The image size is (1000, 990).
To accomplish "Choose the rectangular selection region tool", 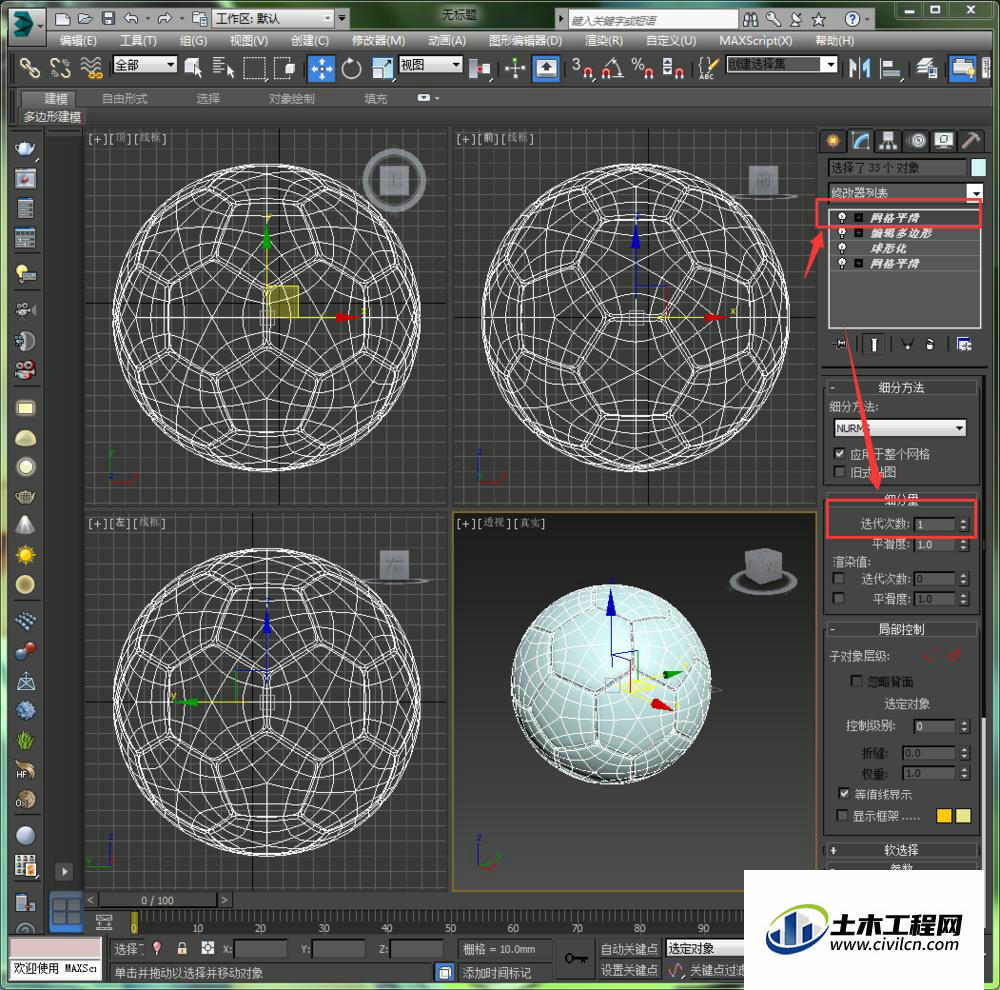I will tap(254, 68).
